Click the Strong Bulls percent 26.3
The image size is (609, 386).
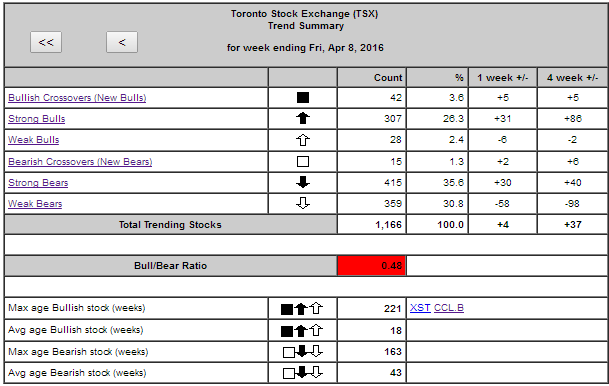tap(453, 118)
